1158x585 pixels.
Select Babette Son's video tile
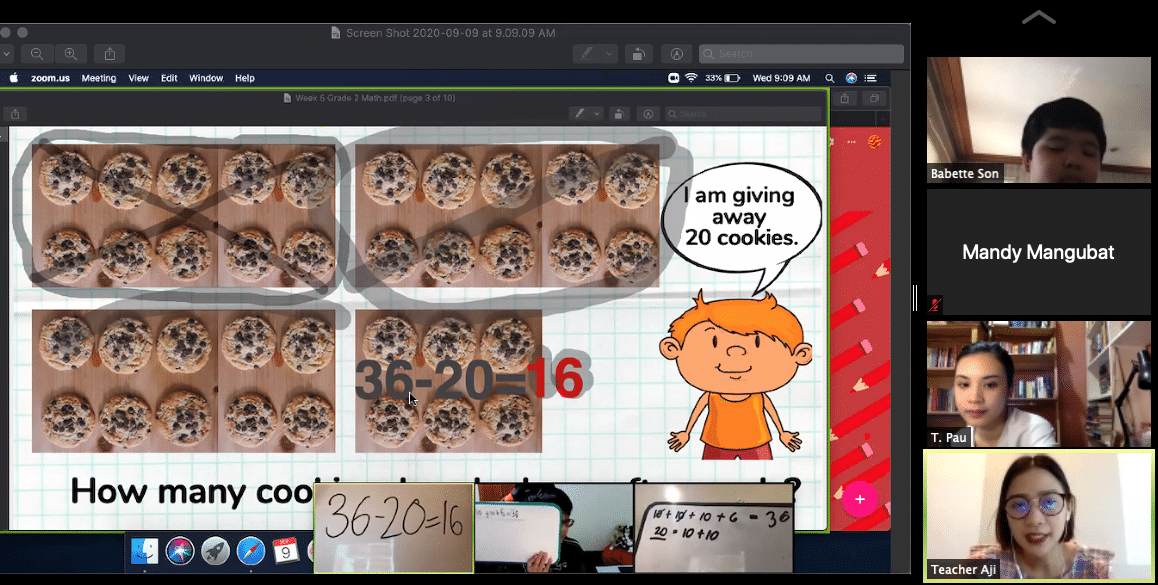(x=1038, y=120)
